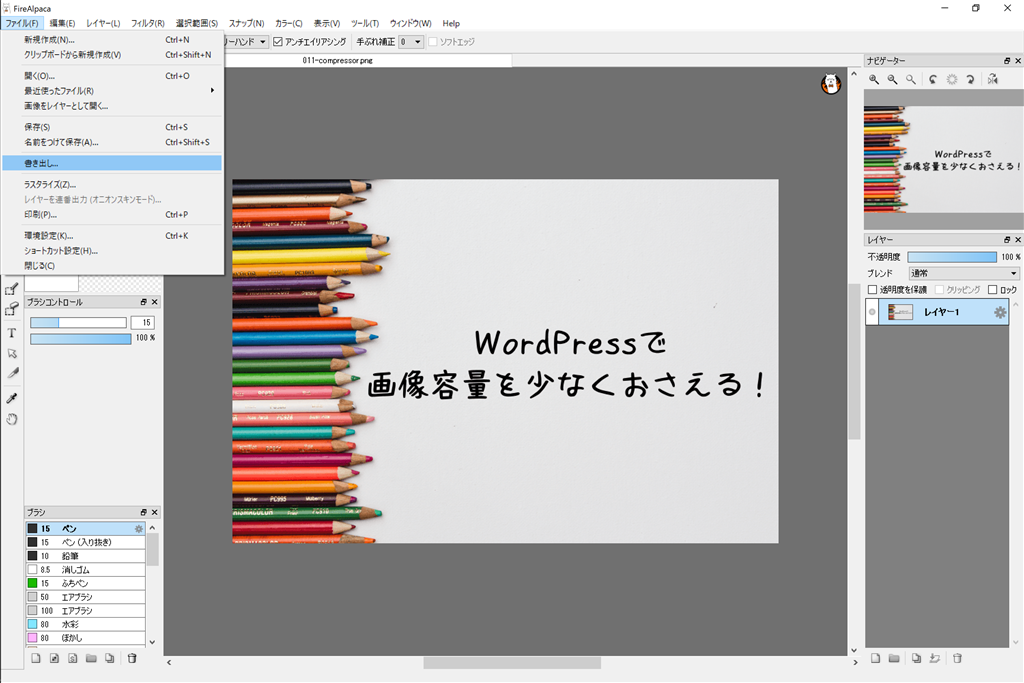The height and width of the screenshot is (683, 1024).
Task: Add a new brush in Brush panel
Action: [x=36, y=658]
